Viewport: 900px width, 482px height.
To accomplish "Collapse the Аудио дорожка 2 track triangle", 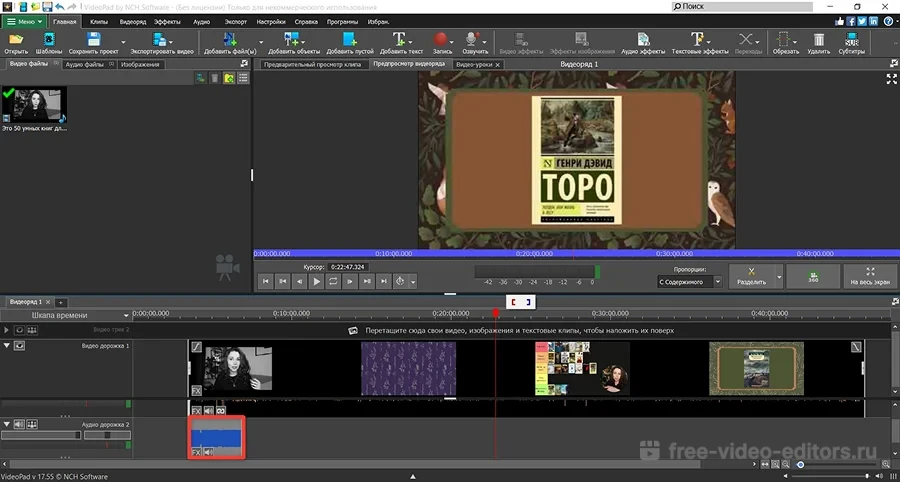I will pos(7,424).
